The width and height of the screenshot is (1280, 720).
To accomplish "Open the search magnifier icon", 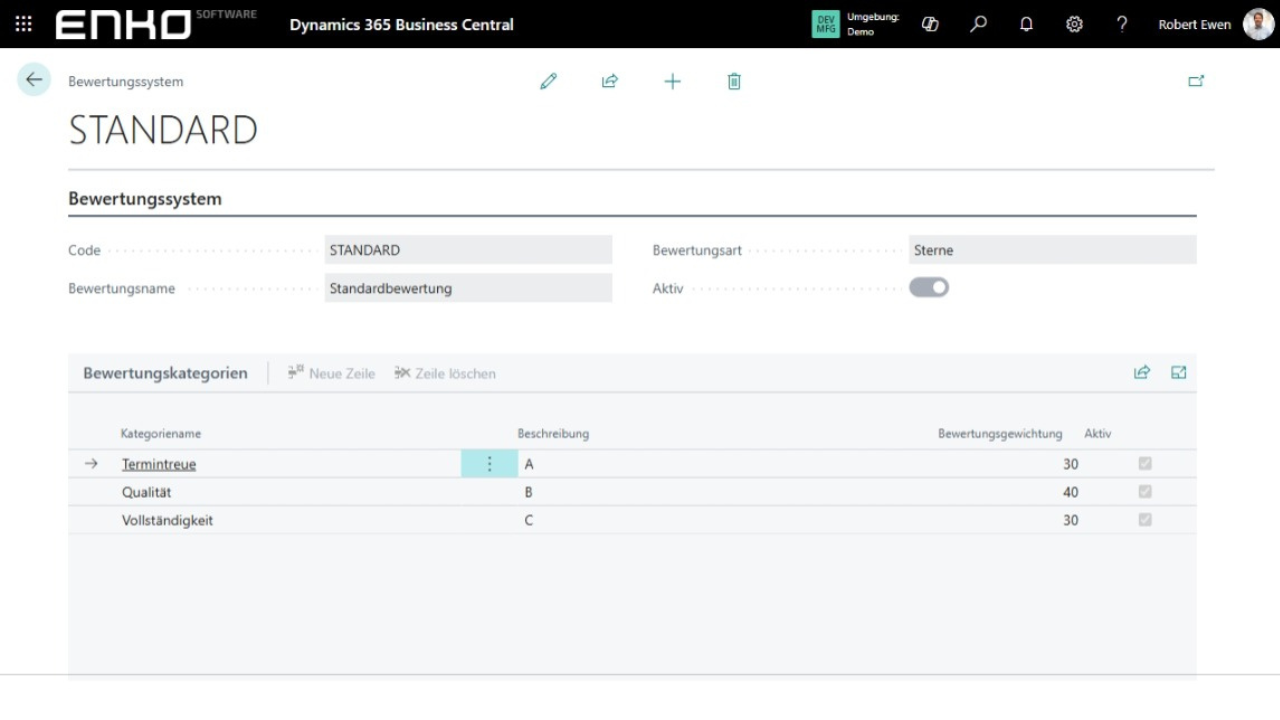I will click(x=978, y=24).
